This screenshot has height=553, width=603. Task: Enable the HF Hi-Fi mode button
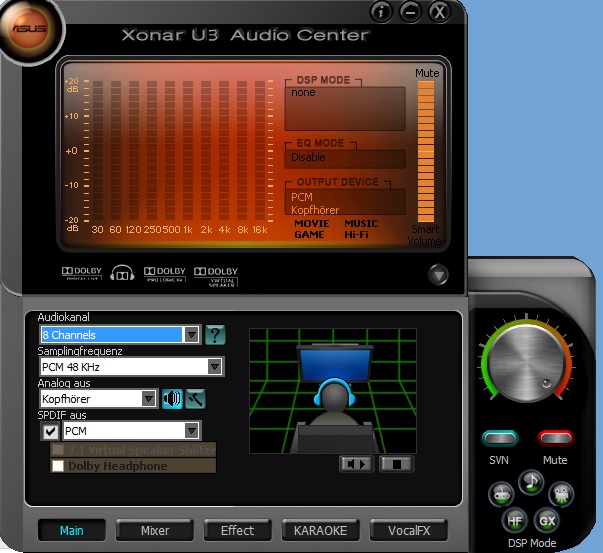click(x=515, y=521)
